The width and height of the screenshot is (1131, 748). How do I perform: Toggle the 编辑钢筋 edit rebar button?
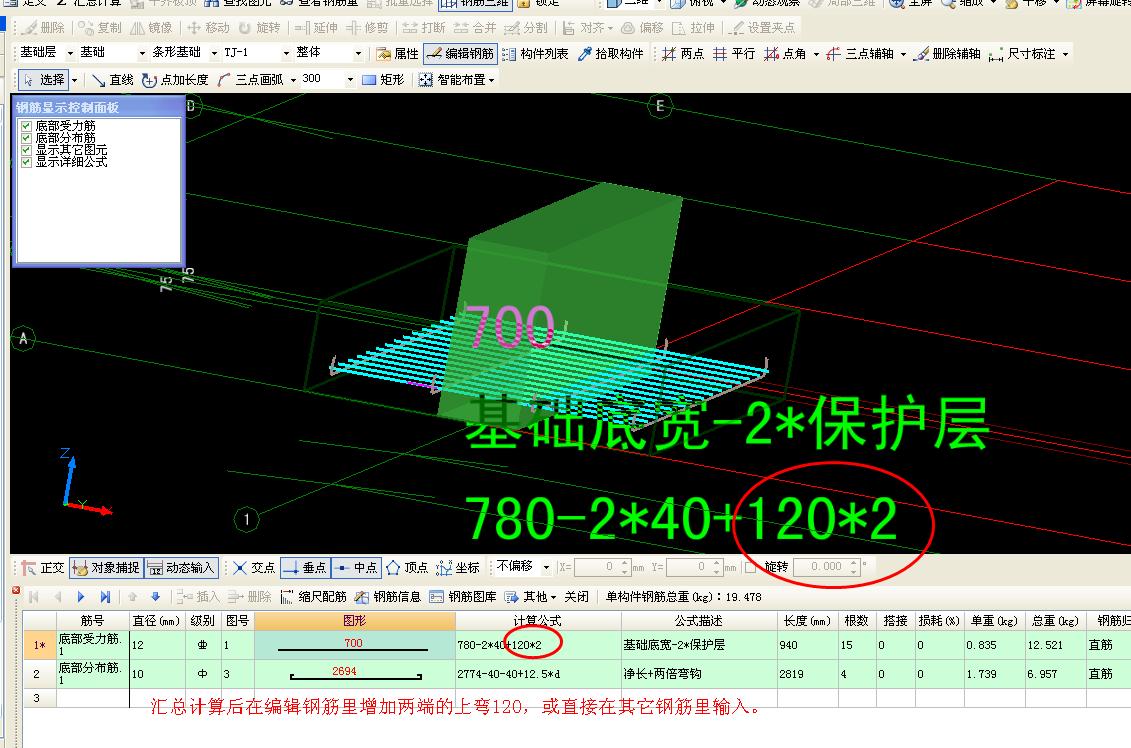[x=460, y=53]
